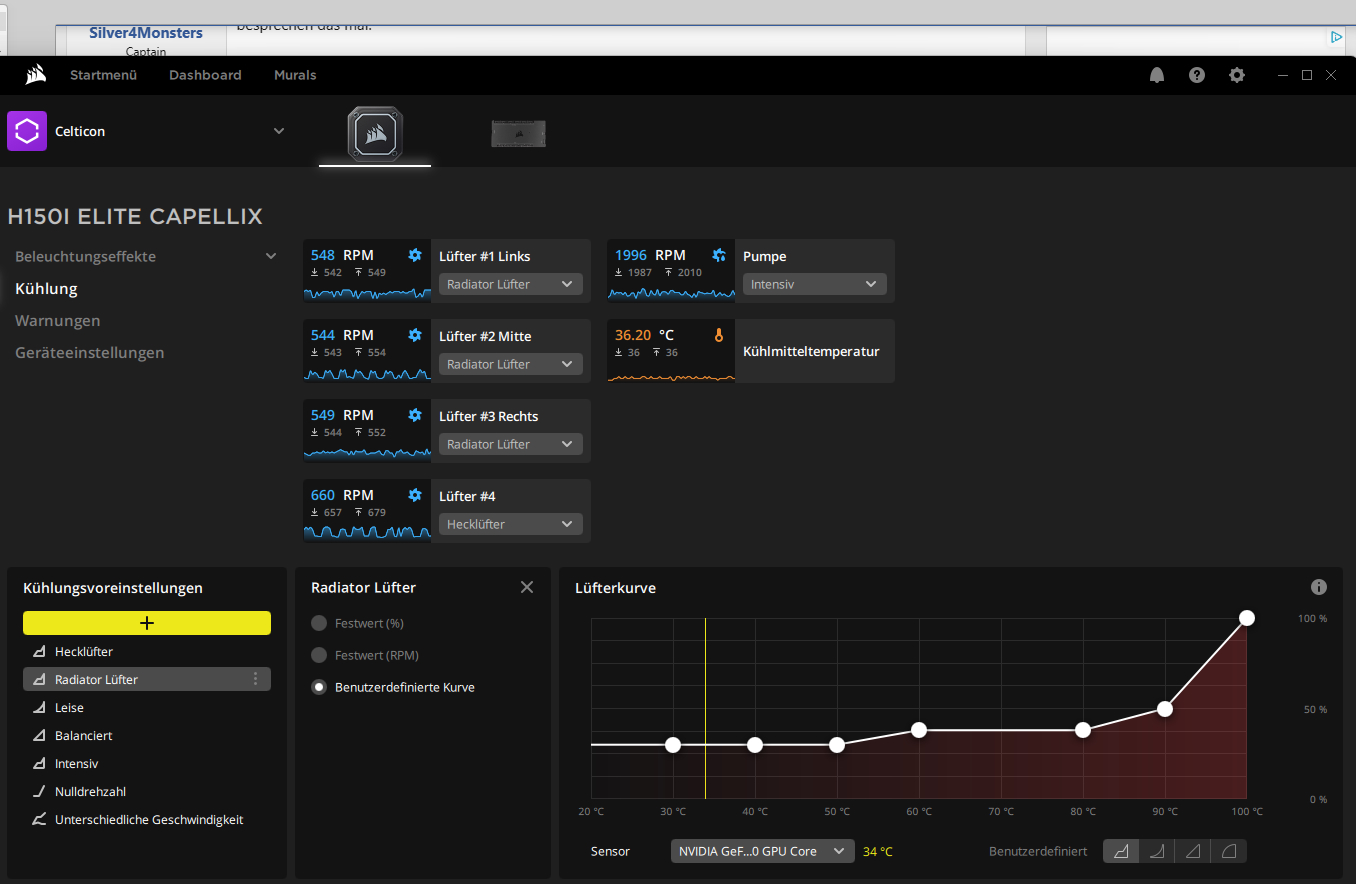Screen dimensions: 1356x884
Task: Open three-dot menu for Radiator Lüfter preset
Action: tap(255, 679)
